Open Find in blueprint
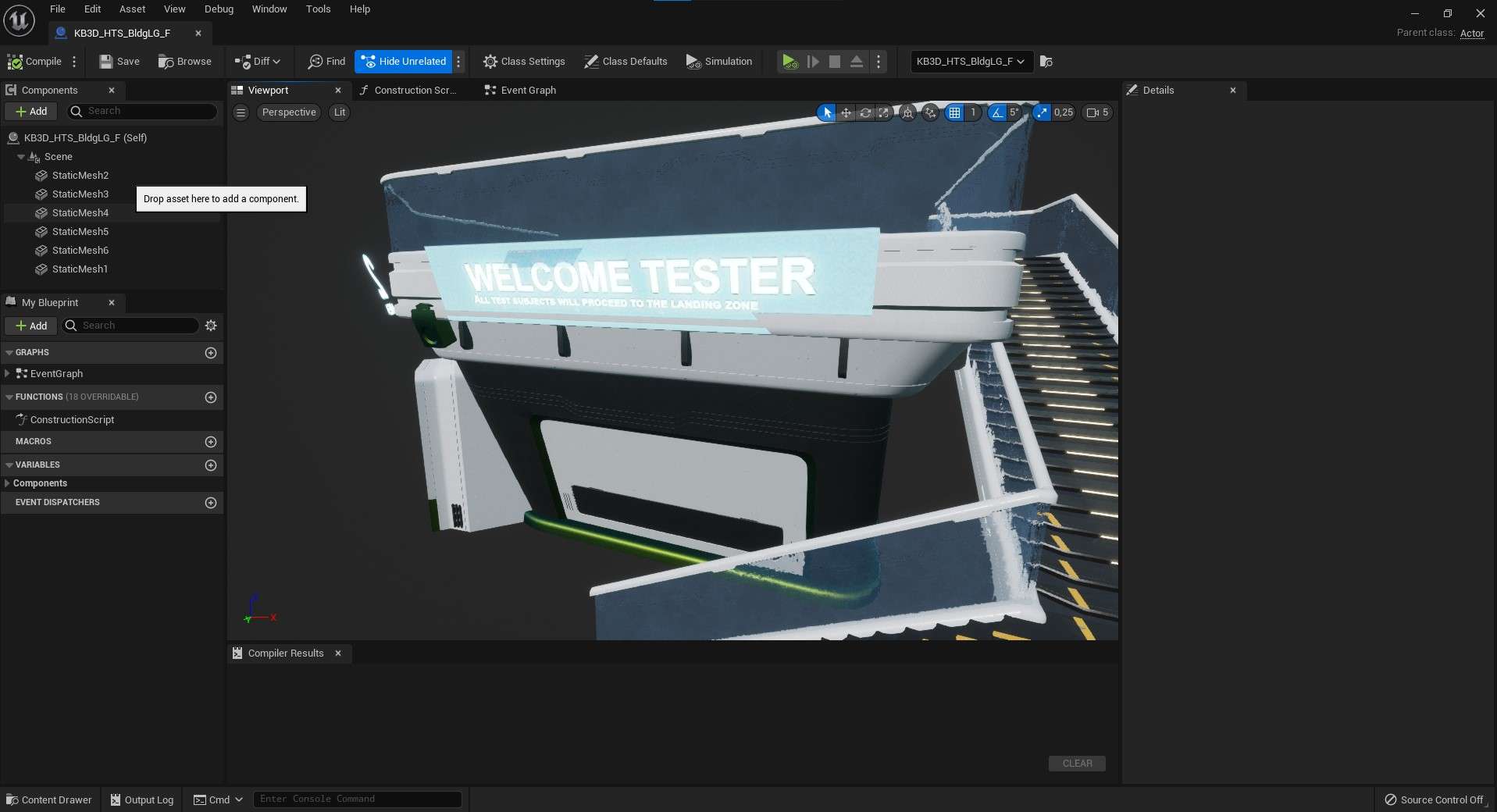 (326, 62)
